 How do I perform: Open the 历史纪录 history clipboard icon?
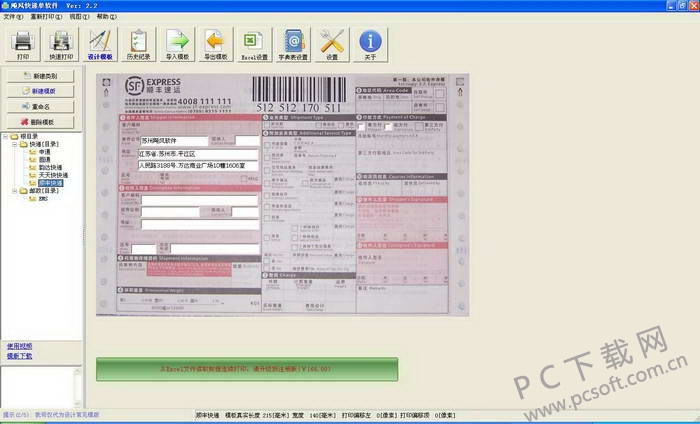[x=138, y=44]
